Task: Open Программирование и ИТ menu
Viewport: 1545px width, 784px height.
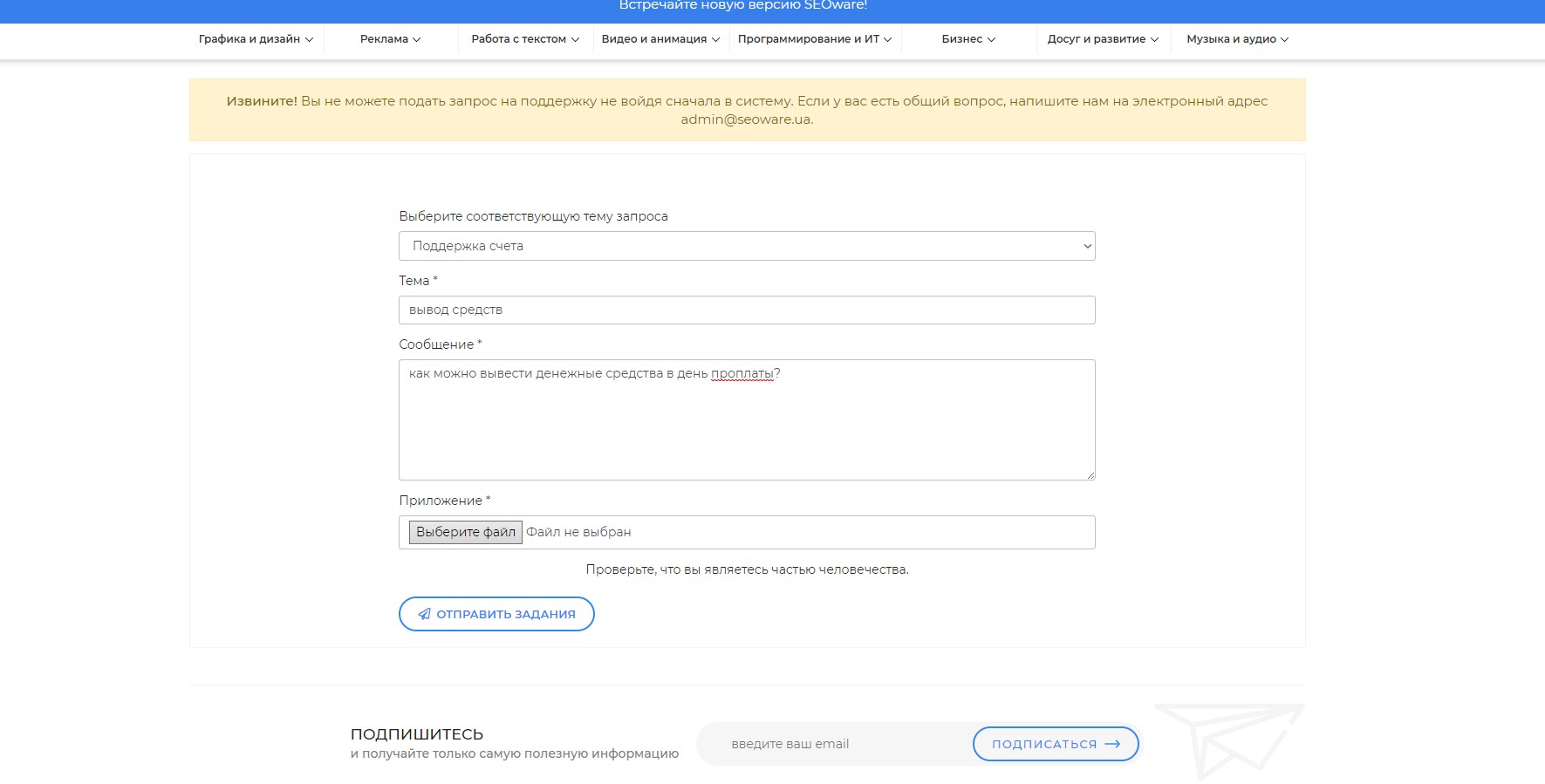Action: click(815, 39)
